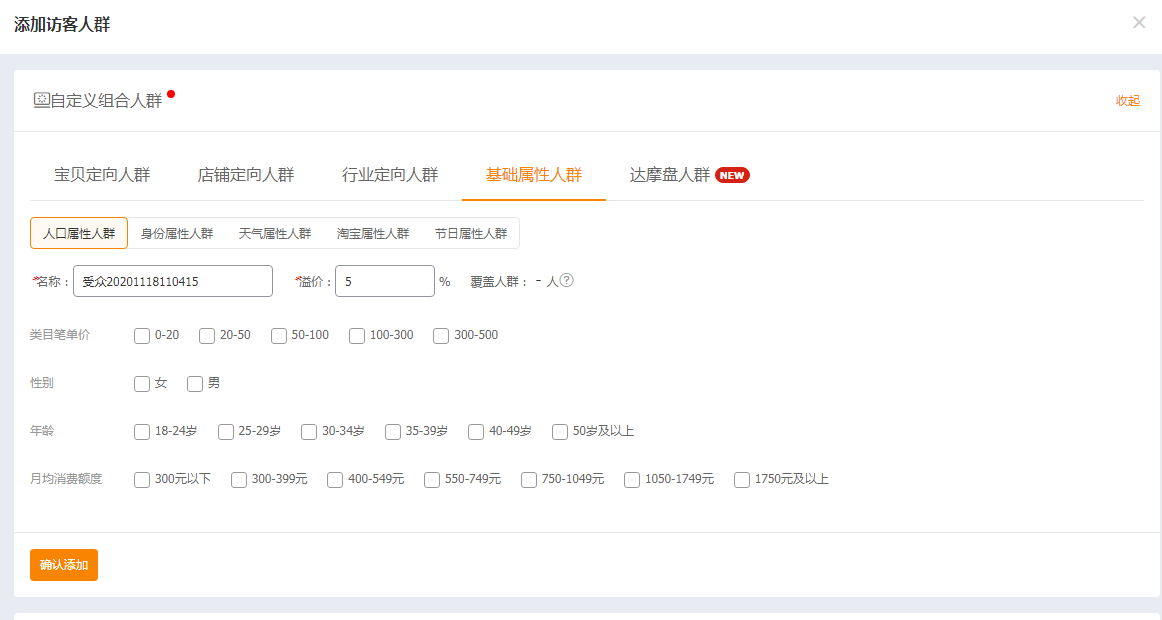
Task: Tick the 女 gender checkbox
Action: click(142, 384)
